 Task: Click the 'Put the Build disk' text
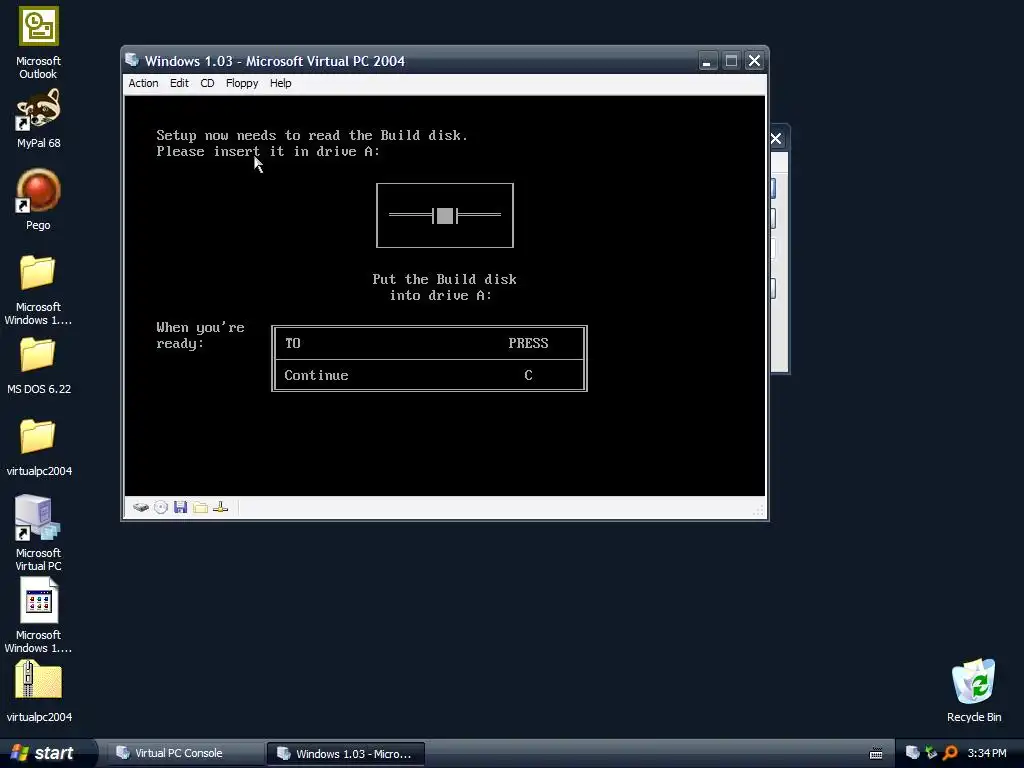444,280
